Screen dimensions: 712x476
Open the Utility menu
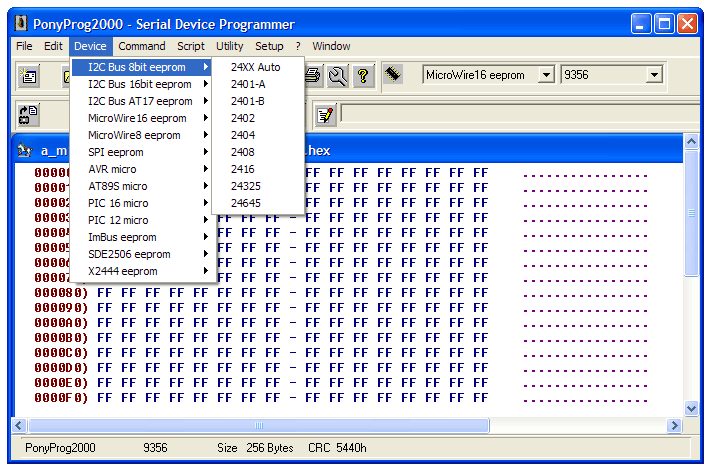(229, 46)
